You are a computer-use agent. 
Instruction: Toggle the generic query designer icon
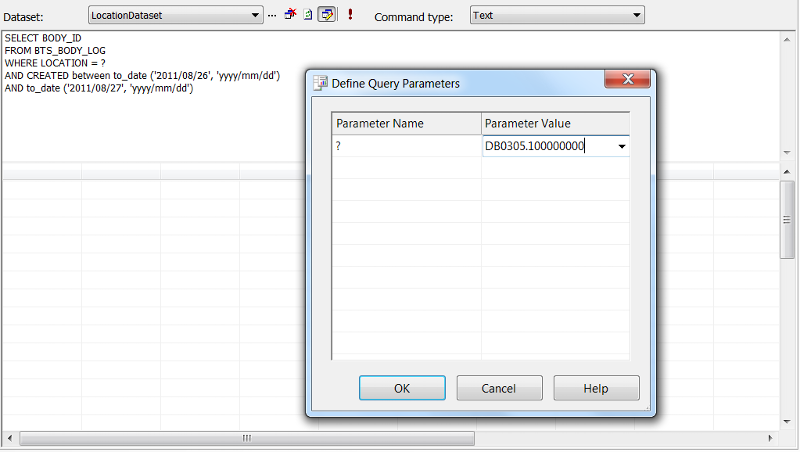click(327, 14)
